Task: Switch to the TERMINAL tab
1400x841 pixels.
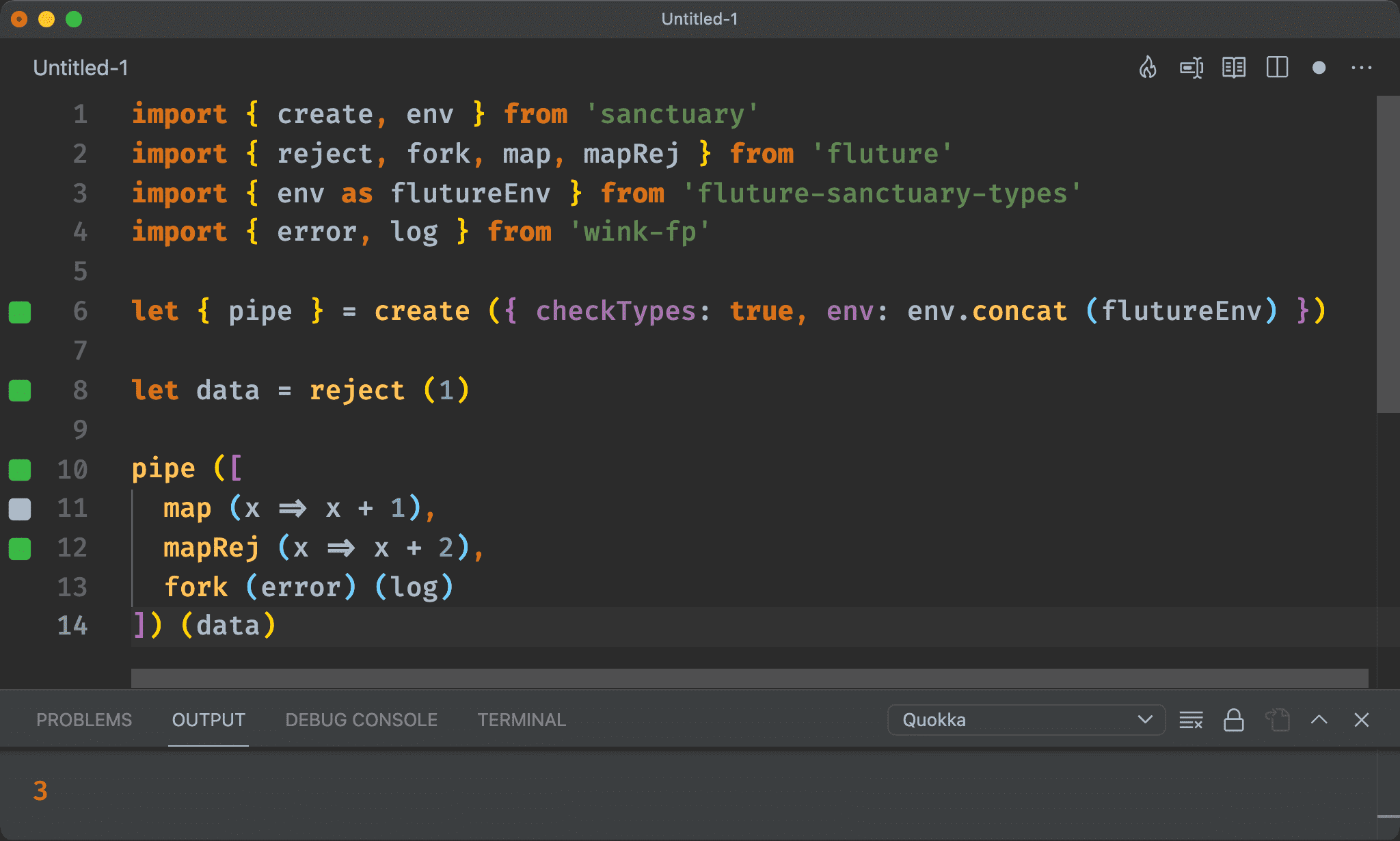Action: pyautogui.click(x=522, y=720)
